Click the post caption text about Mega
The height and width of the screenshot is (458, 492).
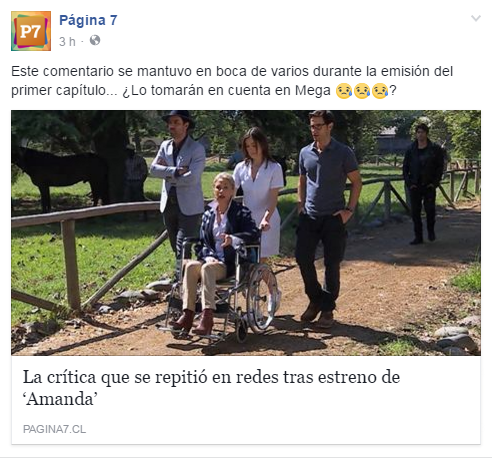pos(232,81)
